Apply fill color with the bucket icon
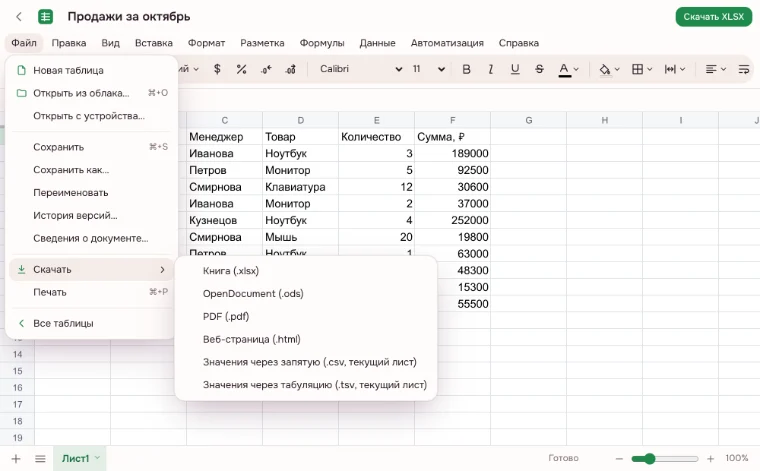 604,69
